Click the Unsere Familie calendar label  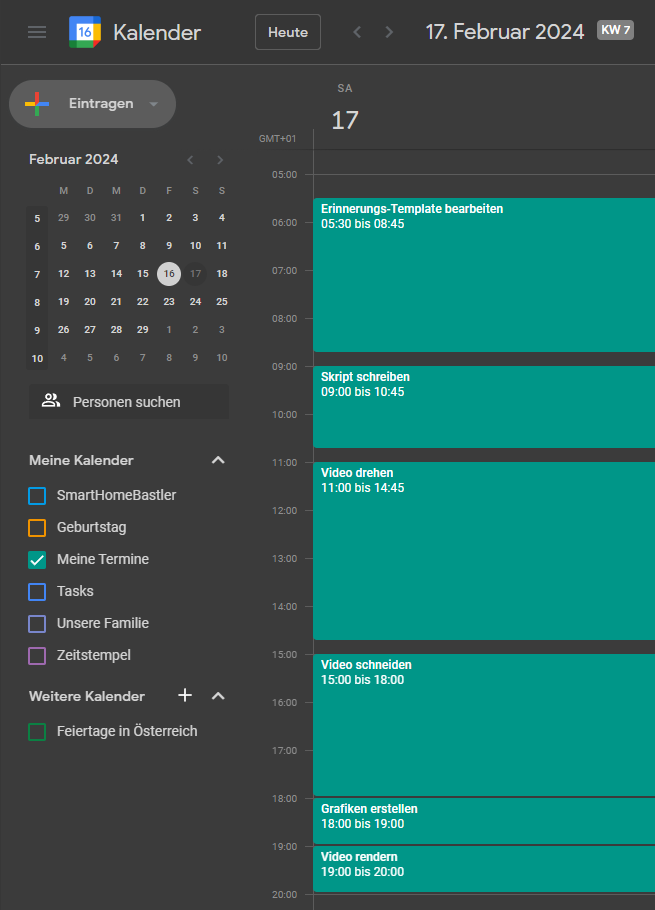click(103, 623)
